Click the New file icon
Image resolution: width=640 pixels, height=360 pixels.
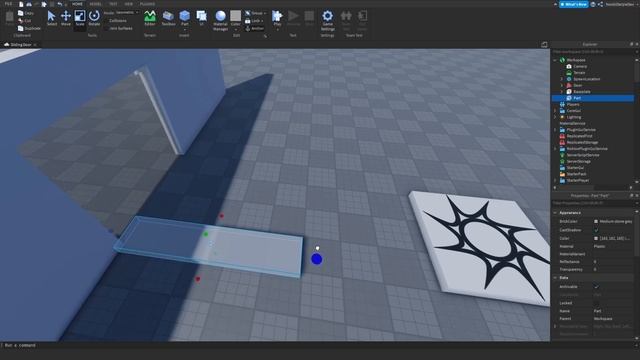pos(21,4)
